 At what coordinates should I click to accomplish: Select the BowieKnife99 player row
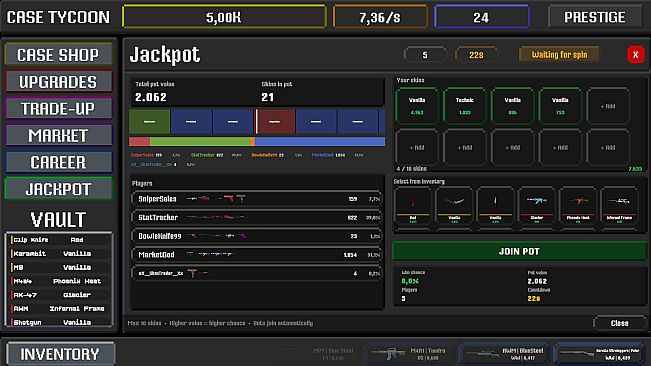click(x=257, y=236)
